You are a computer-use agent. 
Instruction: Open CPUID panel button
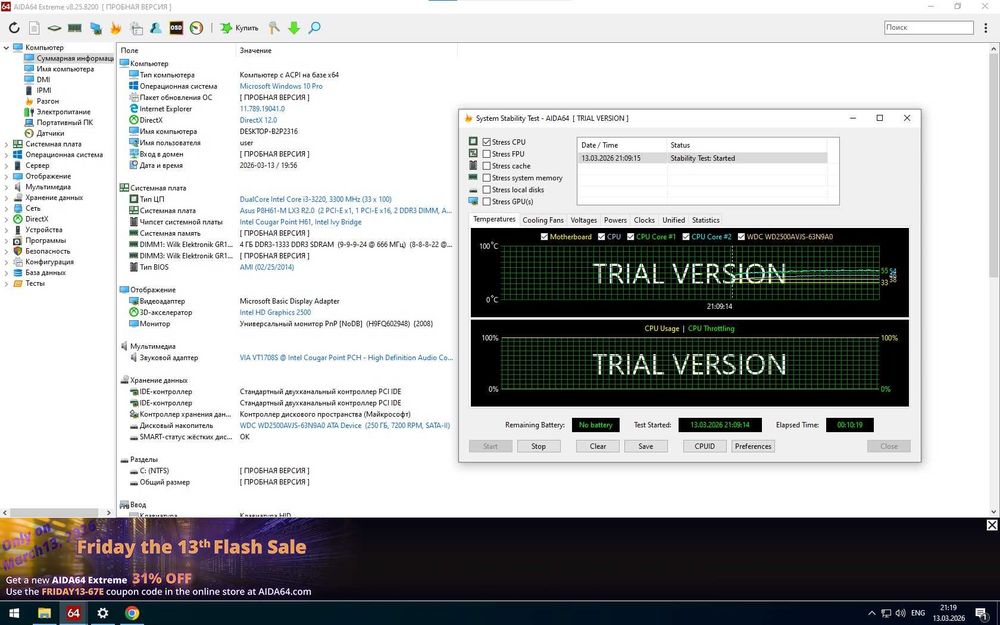pyautogui.click(x=705, y=446)
